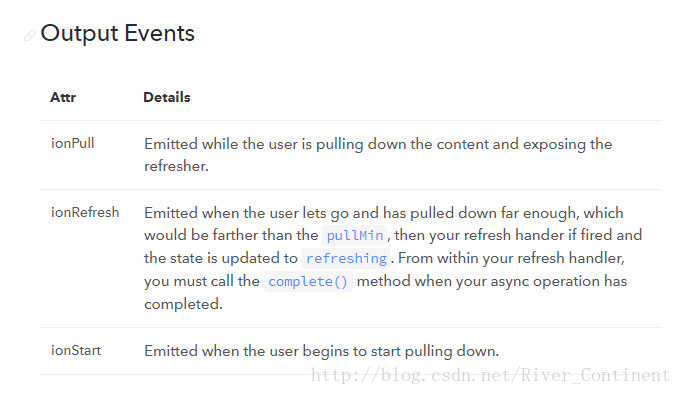Select the Details column header
This screenshot has height=395, width=682.
point(167,97)
